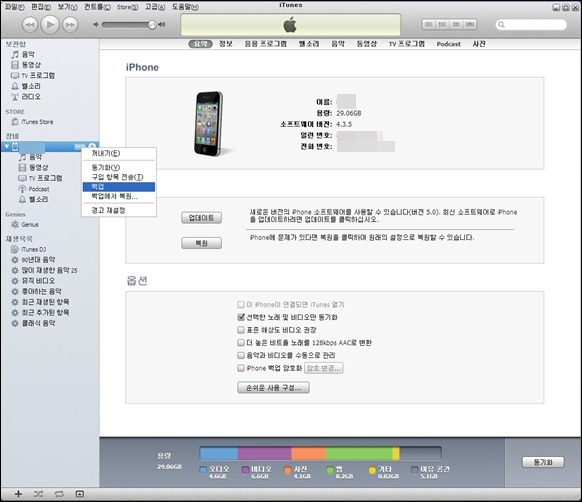This screenshot has width=582, height=502.
Task: Switch to the 정보 tab
Action: 226,44
